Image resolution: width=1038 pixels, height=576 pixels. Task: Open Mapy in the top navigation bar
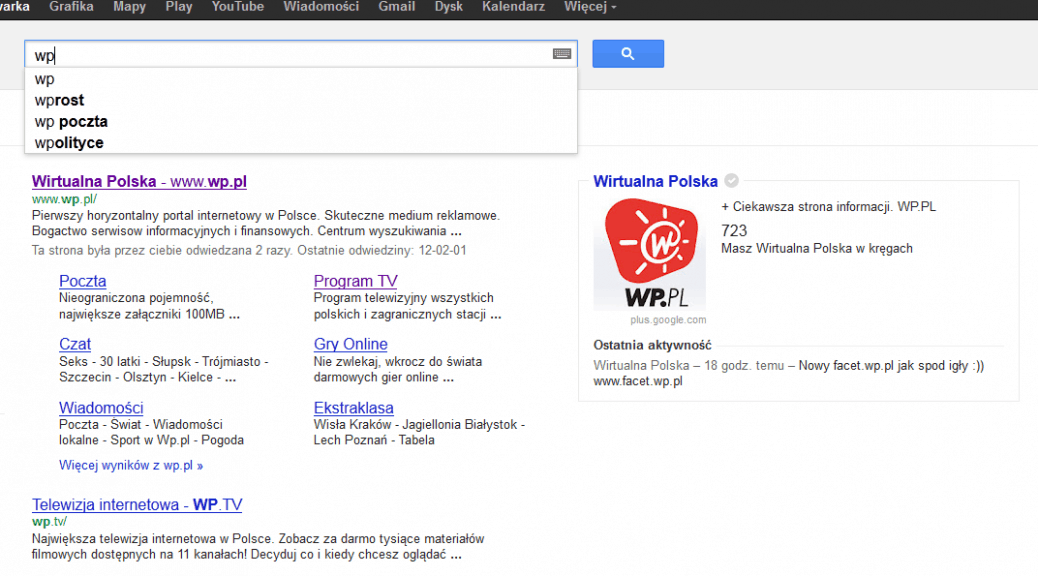point(130,7)
